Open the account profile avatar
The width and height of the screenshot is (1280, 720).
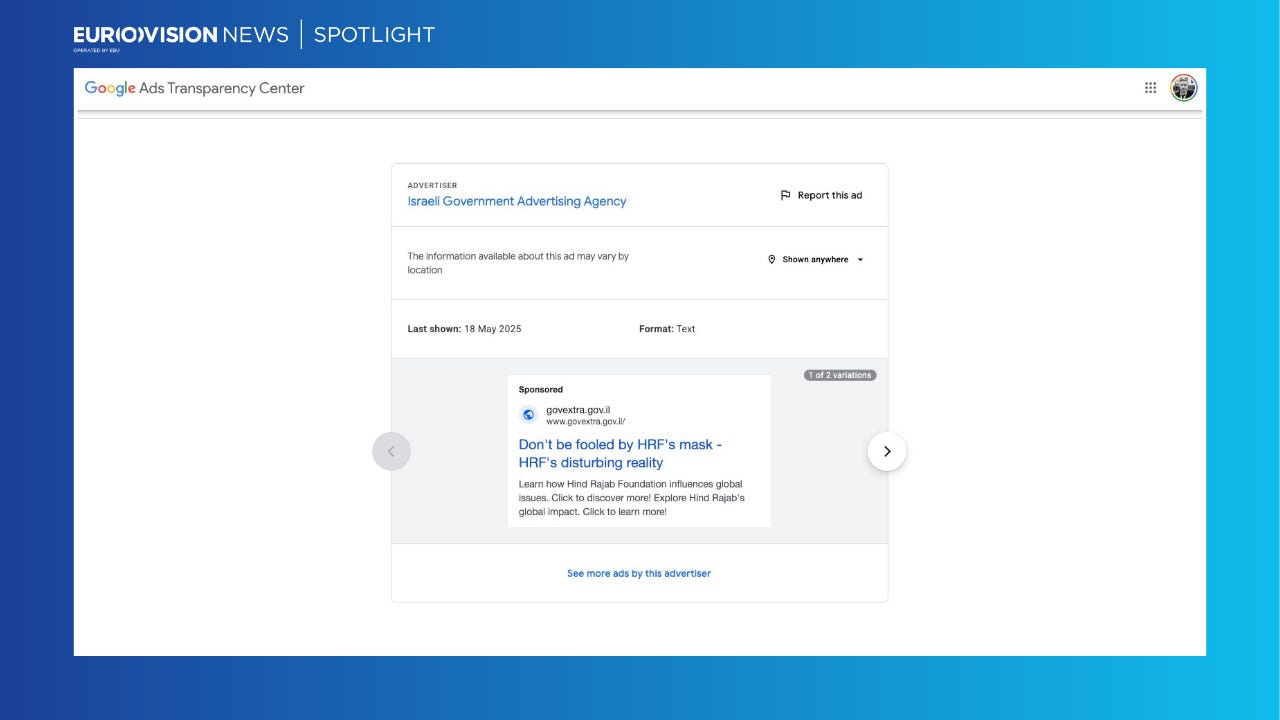1184,88
